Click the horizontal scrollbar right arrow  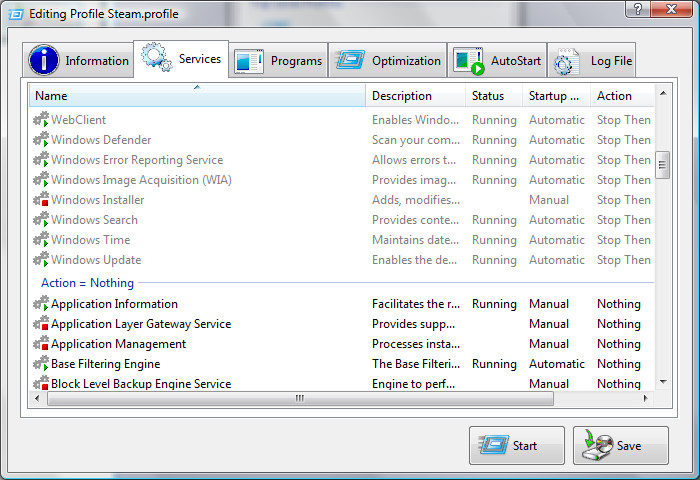(646, 398)
